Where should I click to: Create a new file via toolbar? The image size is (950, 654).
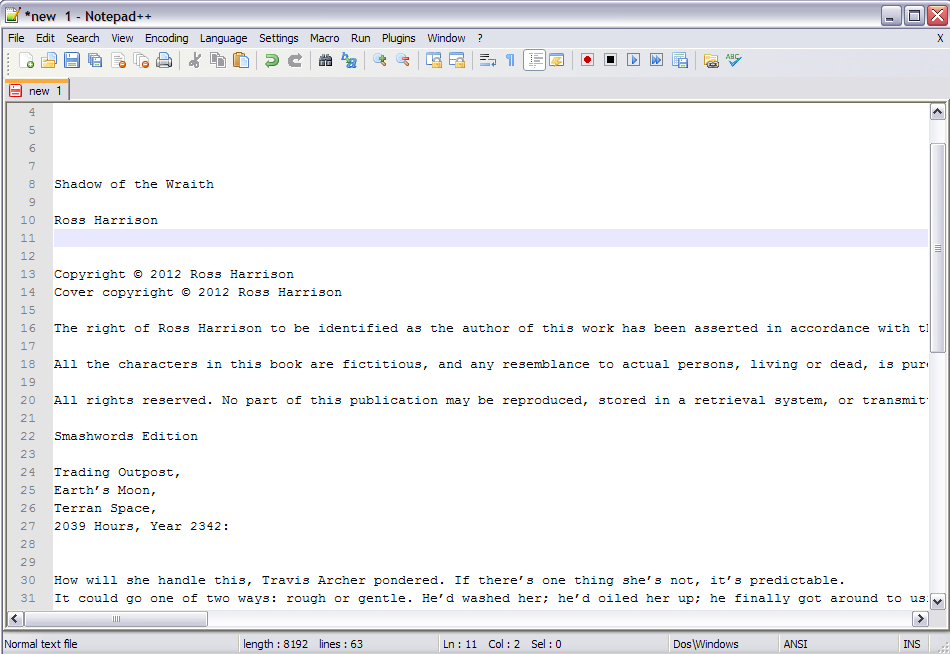tap(26, 61)
